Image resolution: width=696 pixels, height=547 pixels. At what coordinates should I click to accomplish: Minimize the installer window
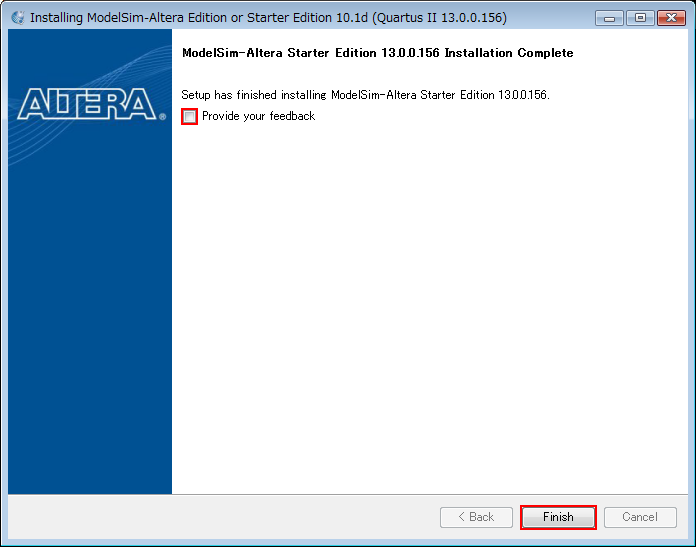[x=609, y=18]
